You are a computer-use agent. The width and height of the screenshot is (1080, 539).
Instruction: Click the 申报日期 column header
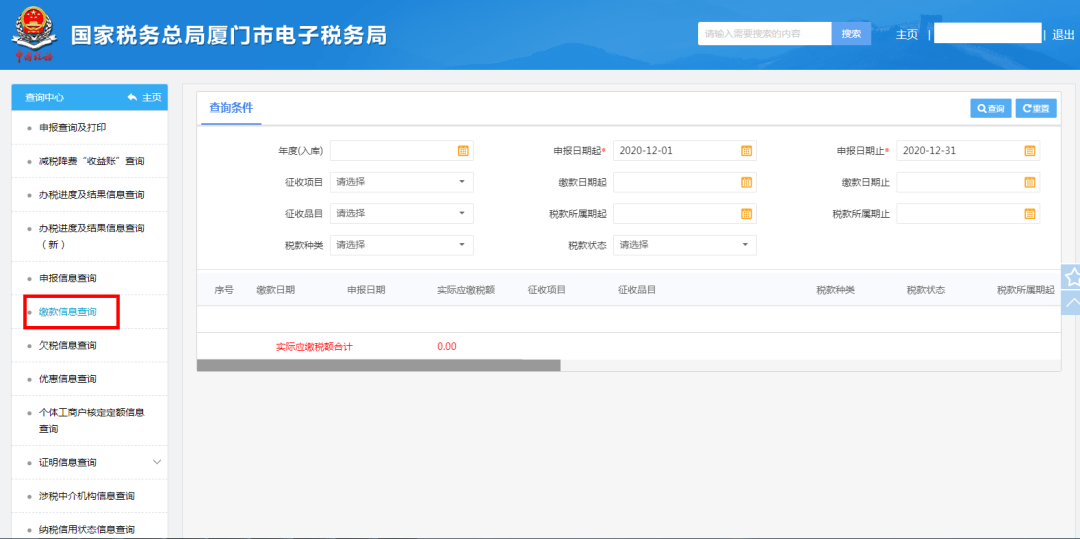coord(366,290)
